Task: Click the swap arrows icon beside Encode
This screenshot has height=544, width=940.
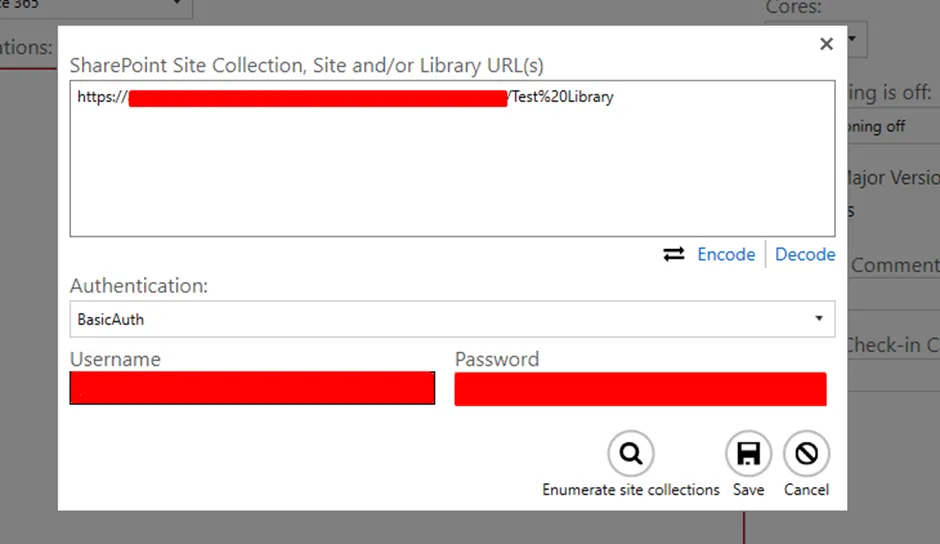Action: pos(674,254)
